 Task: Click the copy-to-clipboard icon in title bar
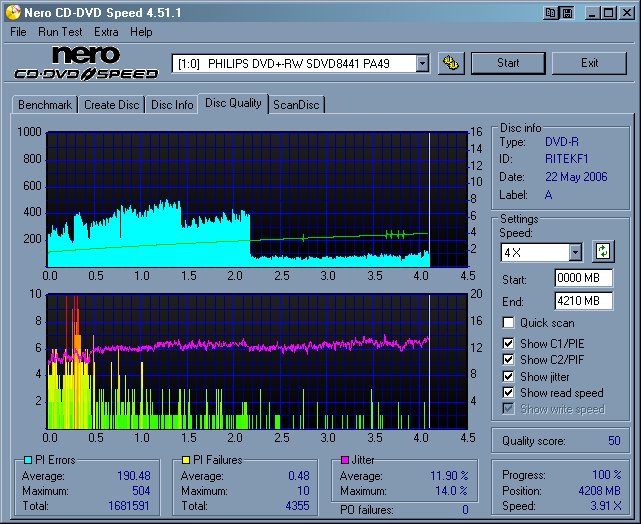[550, 13]
